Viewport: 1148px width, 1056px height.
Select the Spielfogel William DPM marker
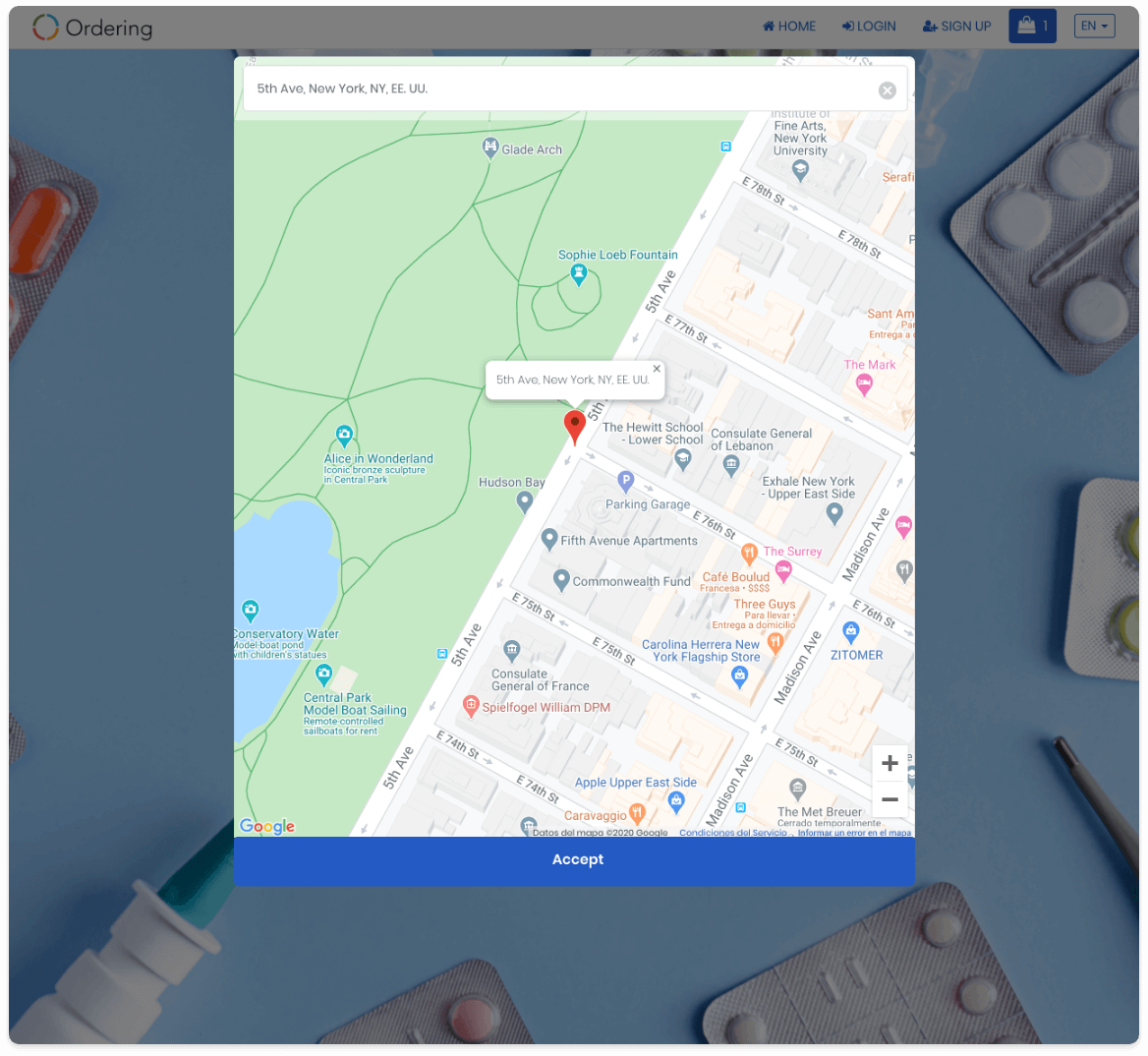472,707
